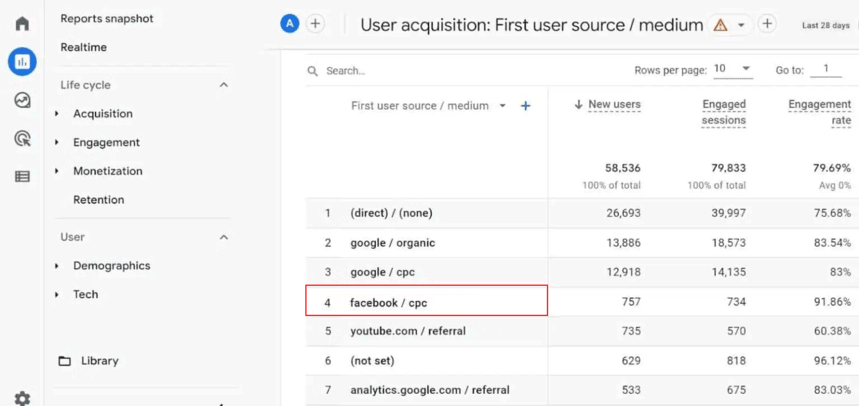
Task: Add comparison with plus next to A
Action: [x=315, y=24]
